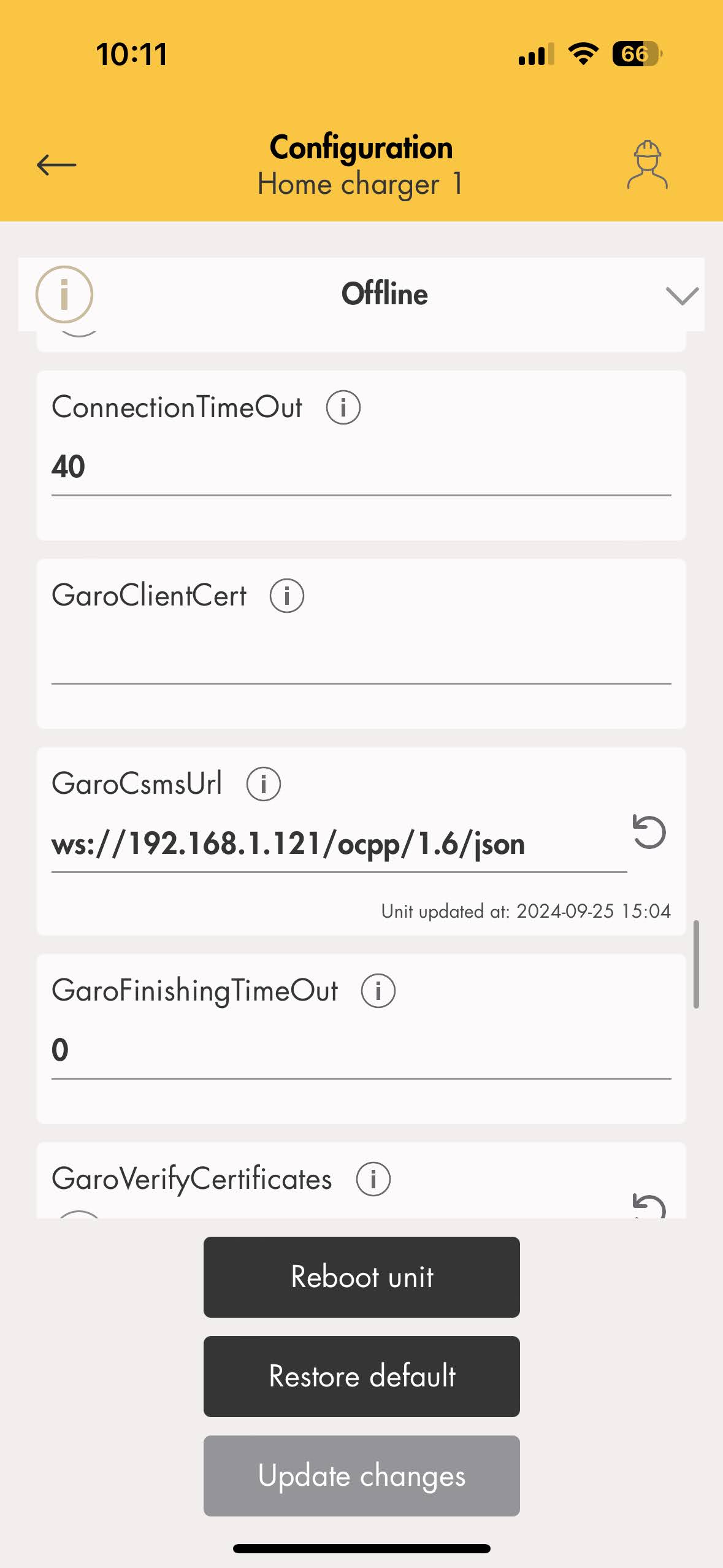Show info for ConnectionTimeOut setting
The image size is (723, 1568).
tap(343, 407)
